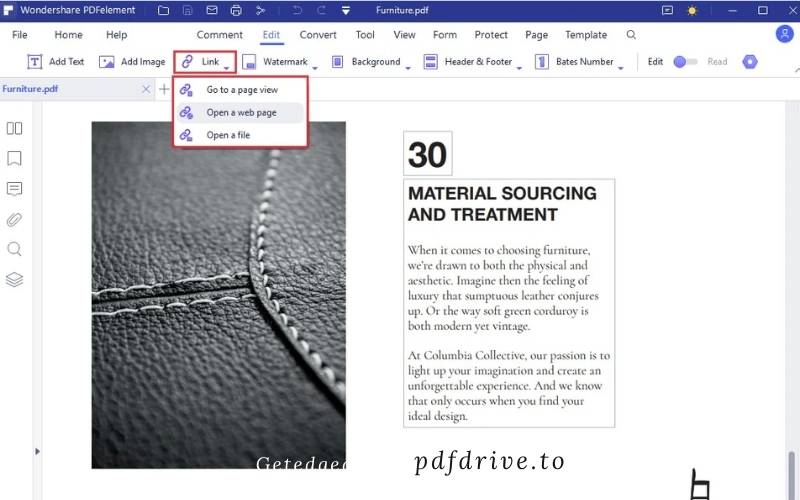Select the Add Text tool

tap(55, 62)
